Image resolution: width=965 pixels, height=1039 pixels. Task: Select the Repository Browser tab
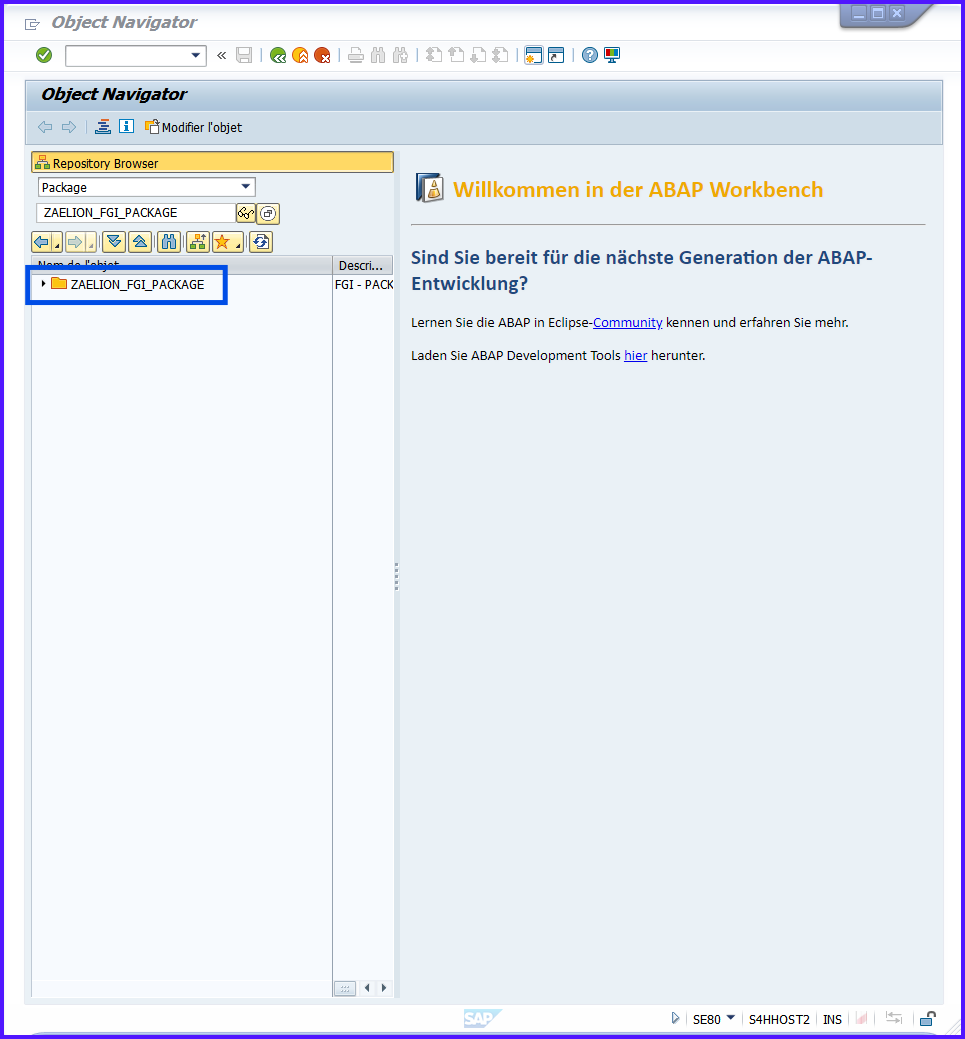(x=212, y=163)
